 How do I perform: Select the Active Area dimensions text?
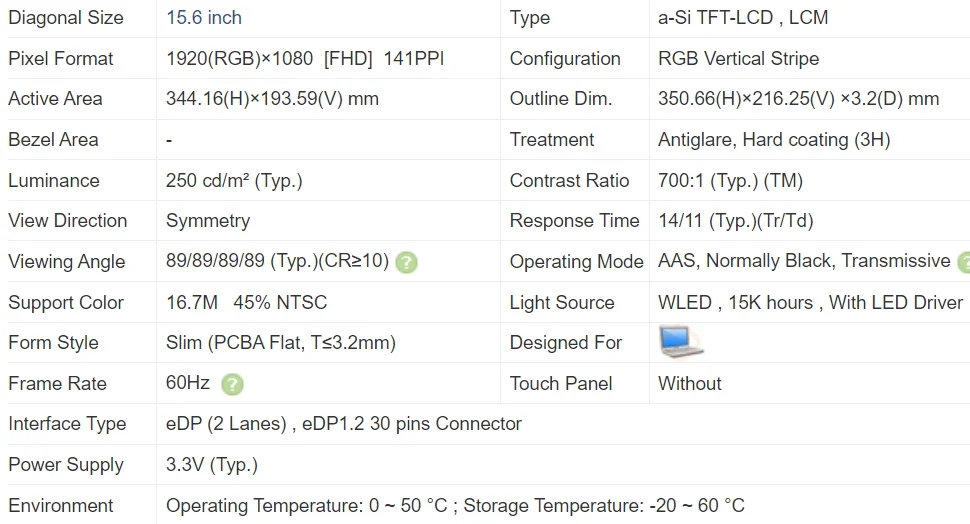272,99
